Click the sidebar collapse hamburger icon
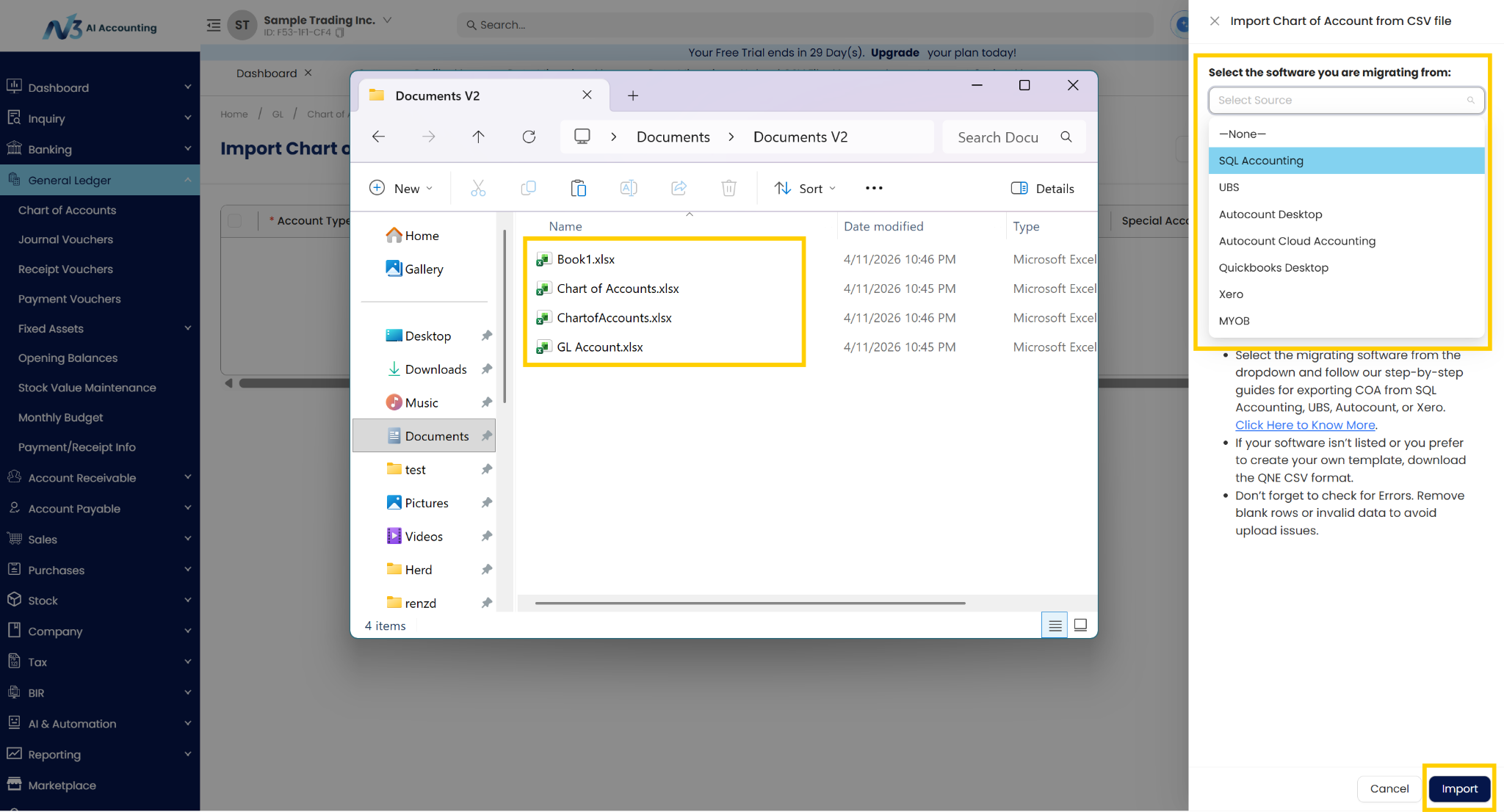 click(x=213, y=25)
